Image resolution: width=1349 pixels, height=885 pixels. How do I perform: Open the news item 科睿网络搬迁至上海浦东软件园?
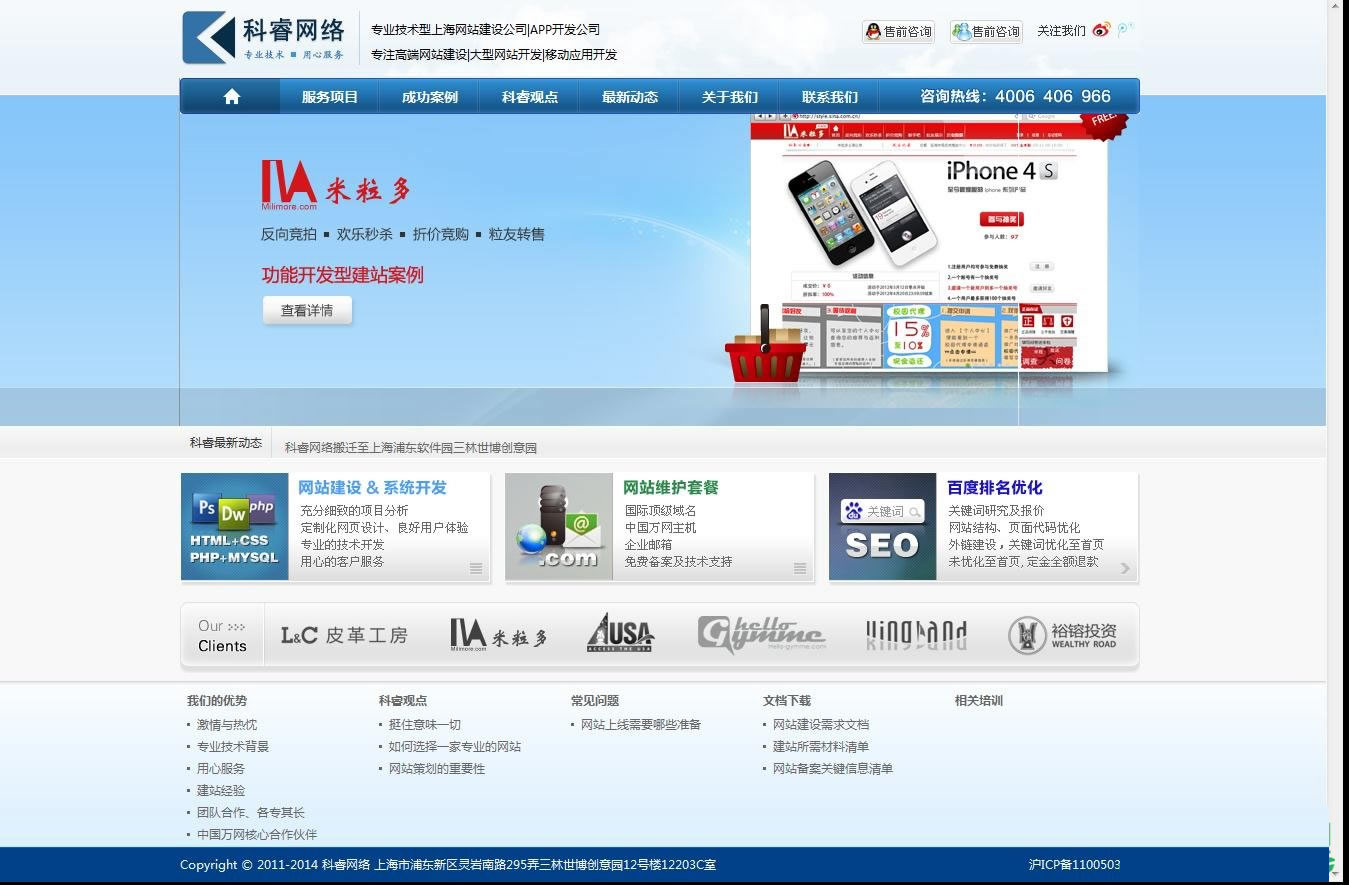click(411, 447)
